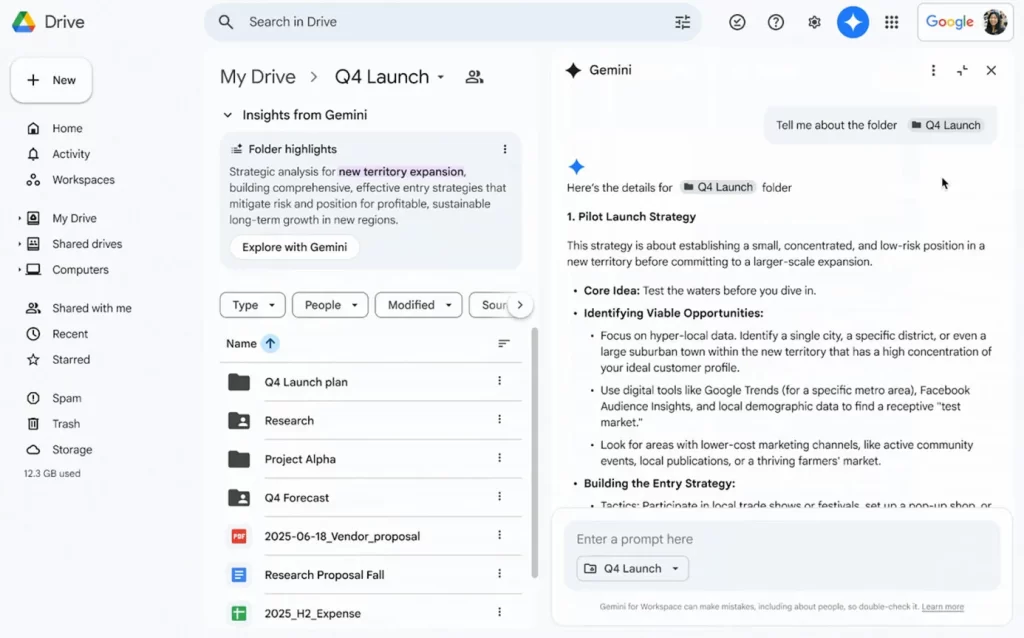The width and height of the screenshot is (1024, 638).
Task: Click the ready-to-approve checkmark icon
Action: pos(737,21)
